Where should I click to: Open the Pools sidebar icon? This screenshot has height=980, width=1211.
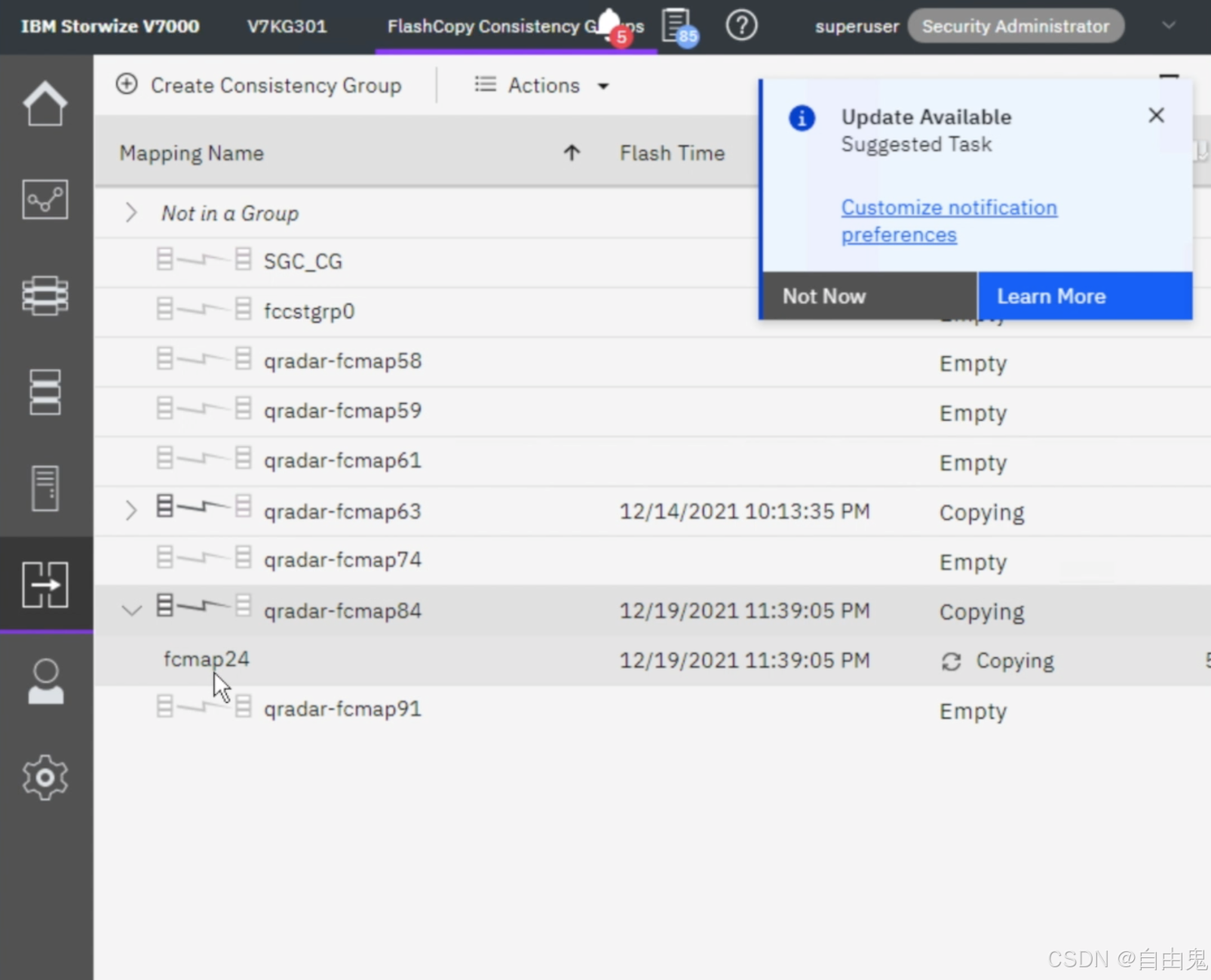coord(45,295)
